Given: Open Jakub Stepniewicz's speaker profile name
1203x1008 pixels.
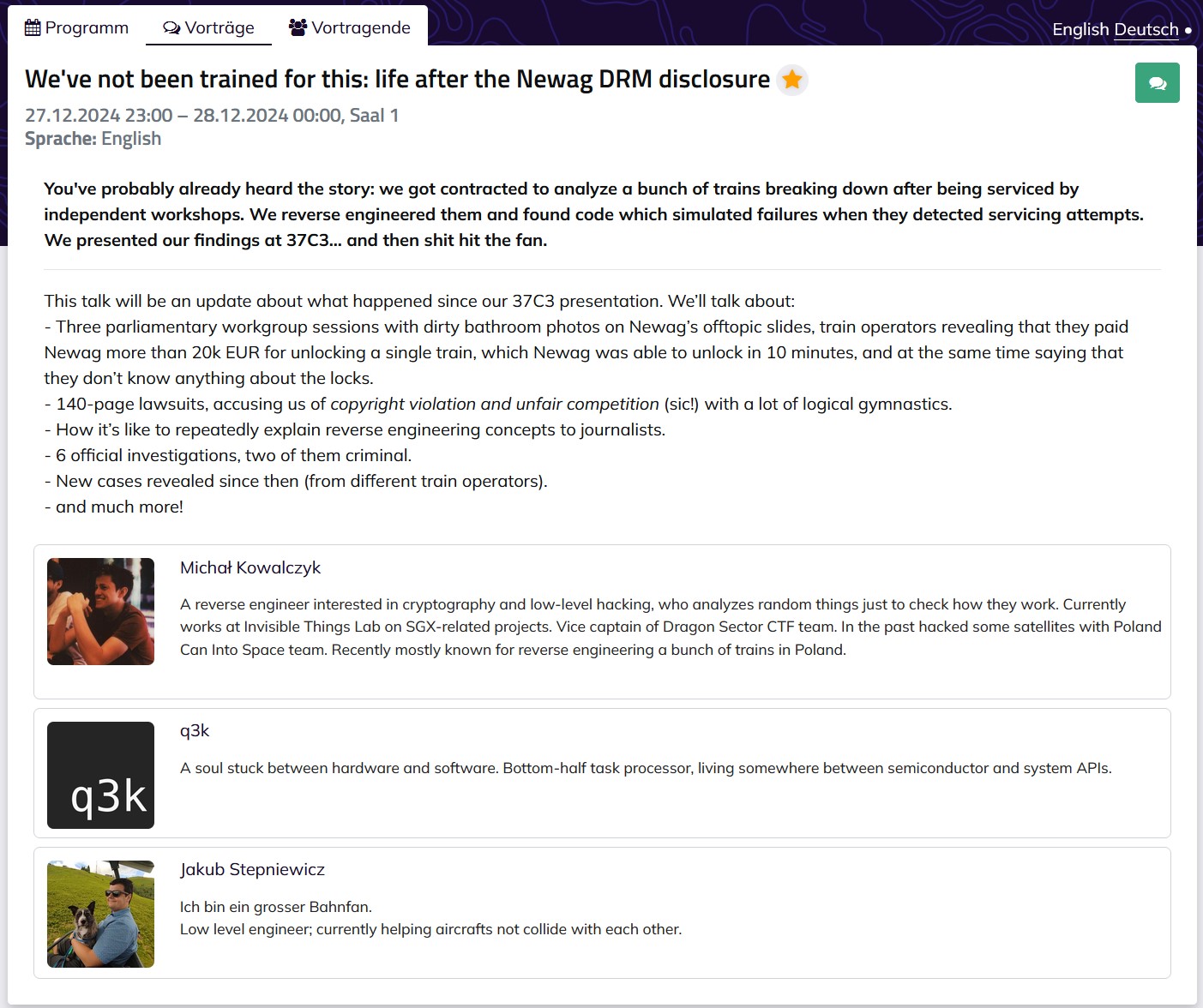Looking at the screenshot, I should coord(252,869).
